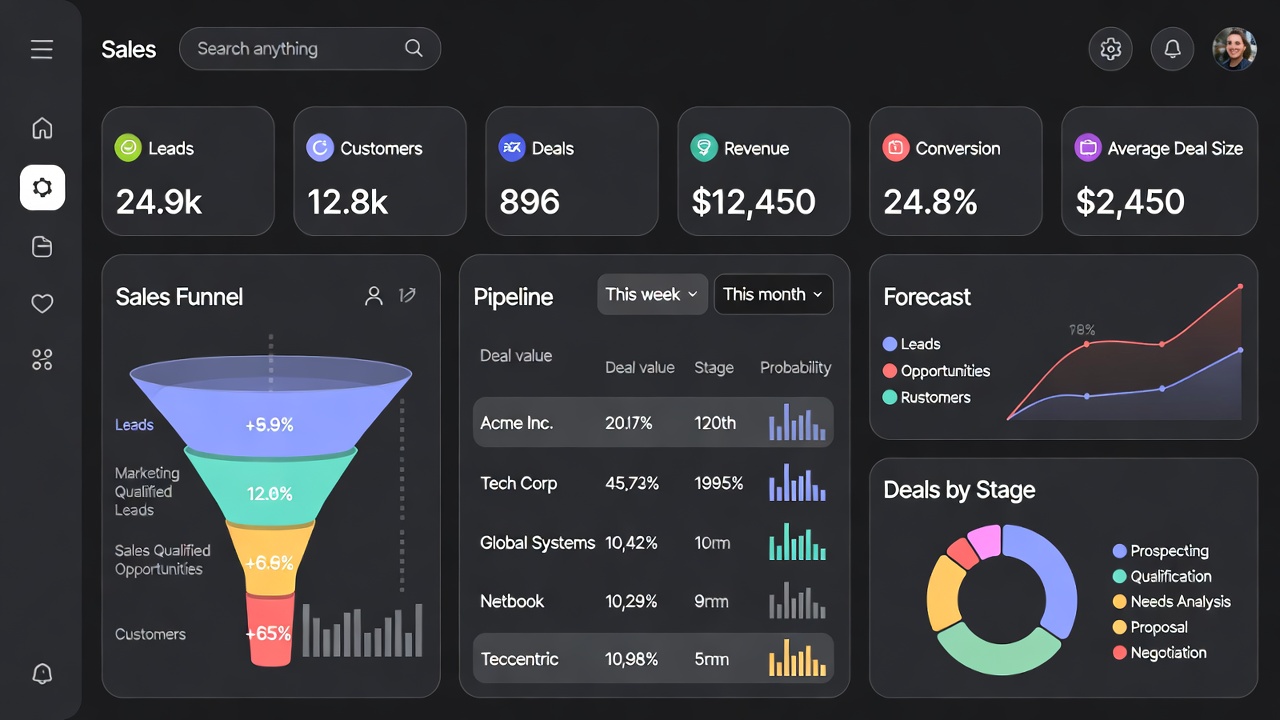Click the share arrow icon on Sales Funnel panel

tap(407, 295)
